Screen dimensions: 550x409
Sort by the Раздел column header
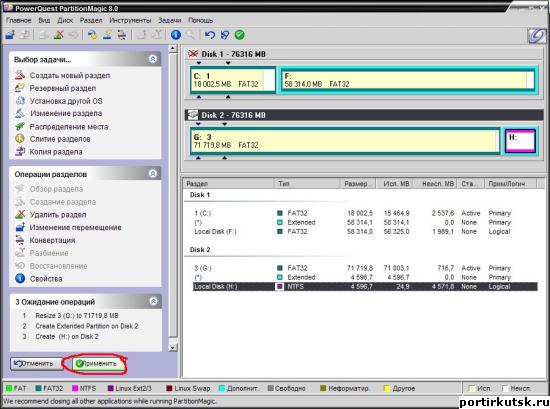click(x=228, y=183)
